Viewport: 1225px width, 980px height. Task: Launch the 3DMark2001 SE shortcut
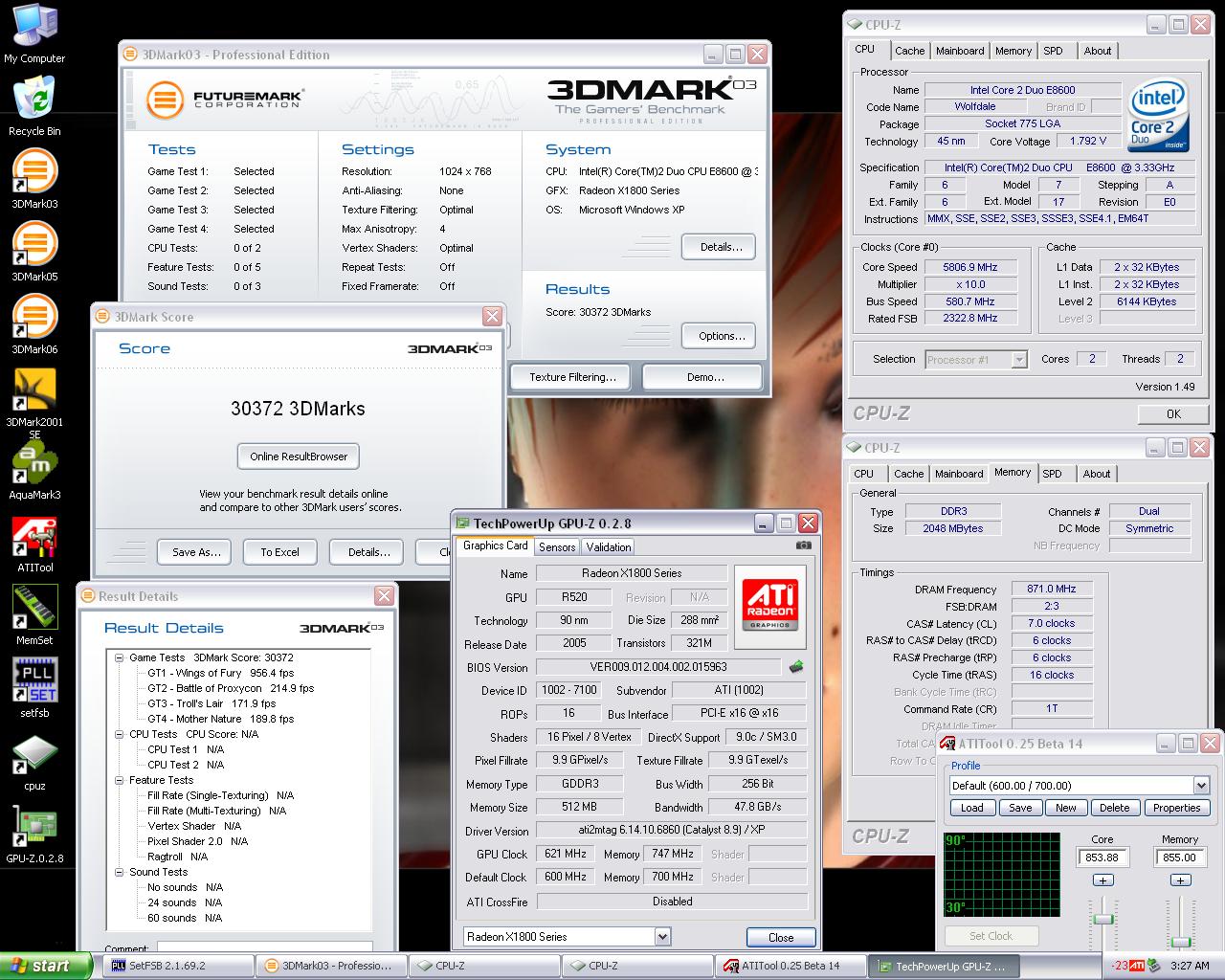click(34, 403)
